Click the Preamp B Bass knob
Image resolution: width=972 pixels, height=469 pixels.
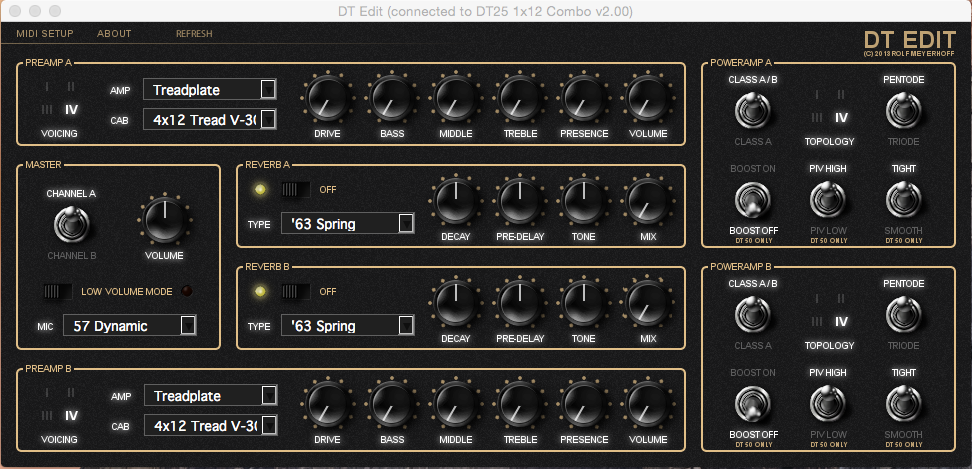pos(392,405)
